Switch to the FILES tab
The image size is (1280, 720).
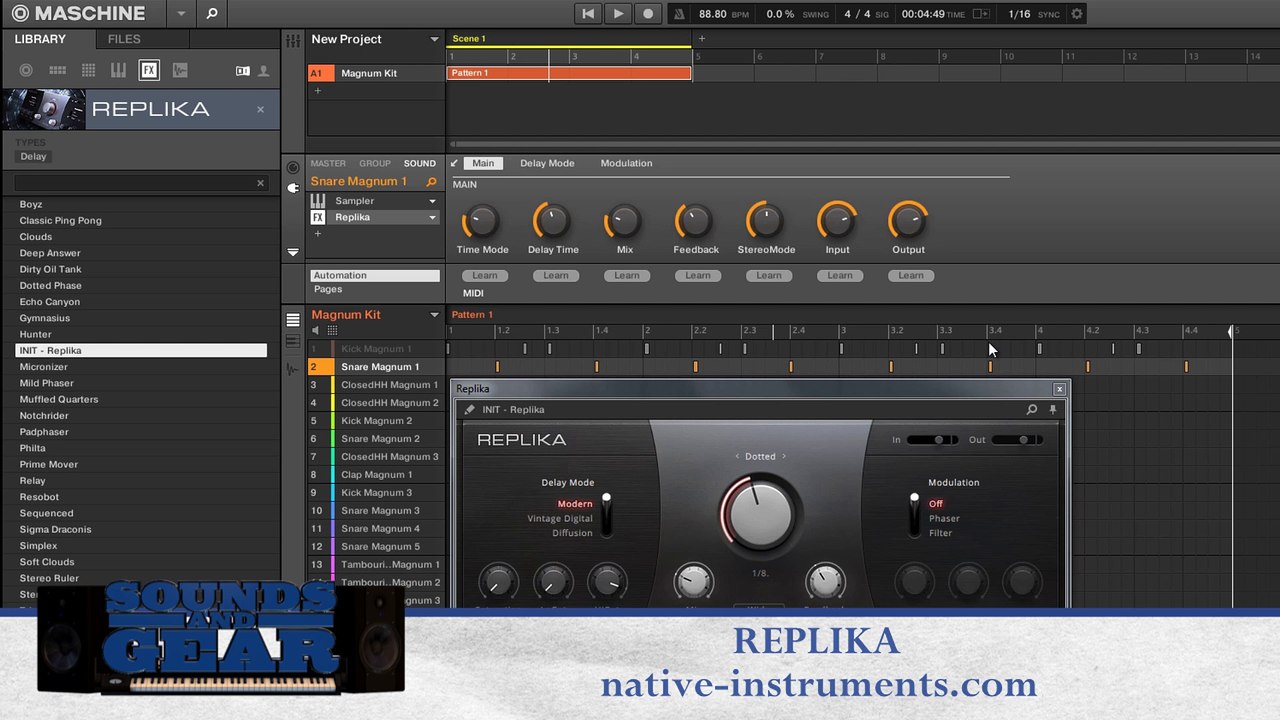coord(124,39)
